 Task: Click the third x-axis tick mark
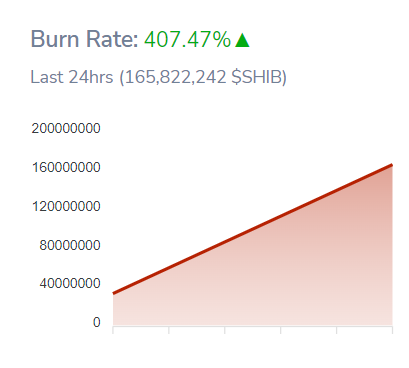pos(225,330)
